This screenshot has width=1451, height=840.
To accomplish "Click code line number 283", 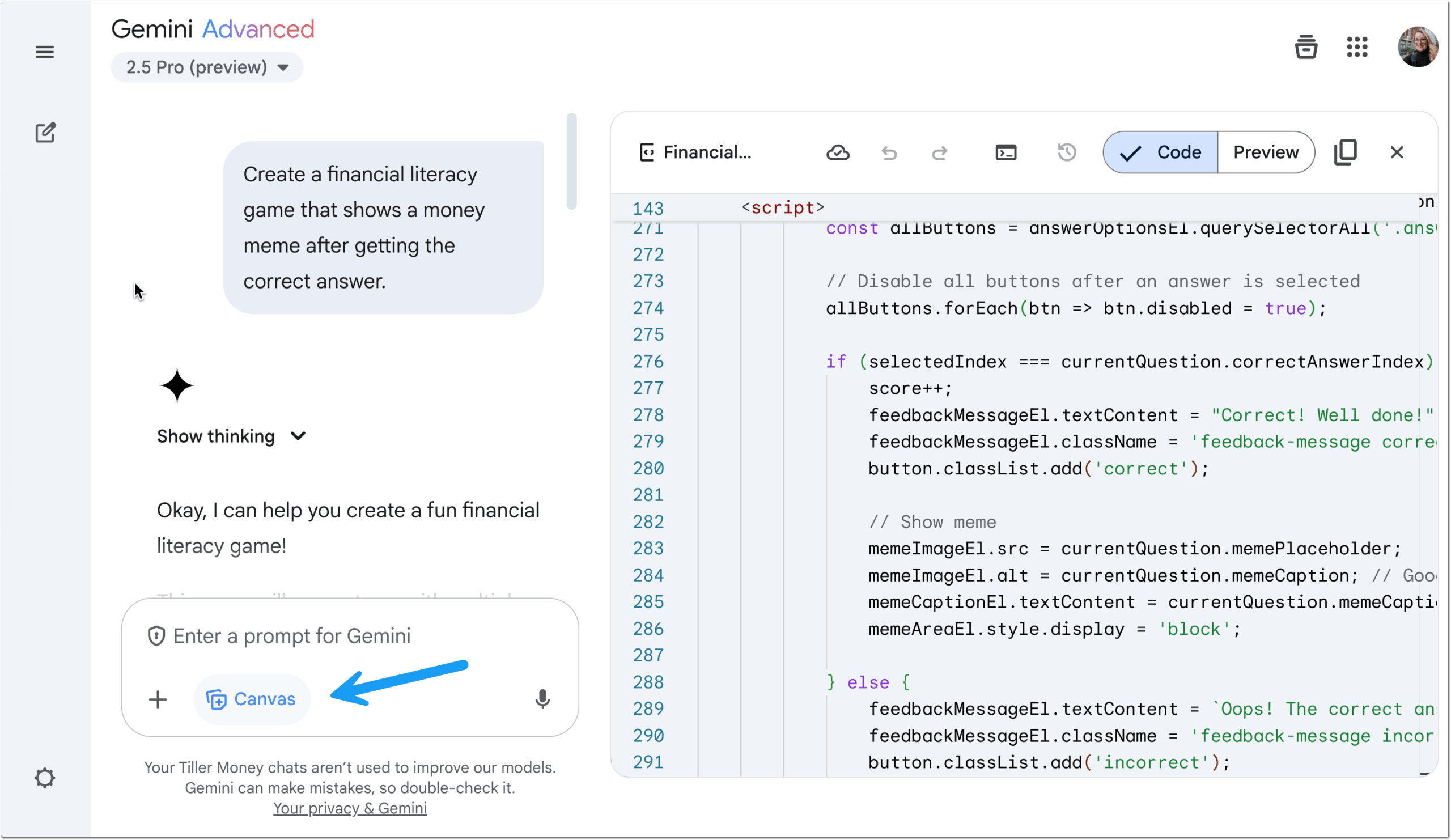I will tap(648, 549).
